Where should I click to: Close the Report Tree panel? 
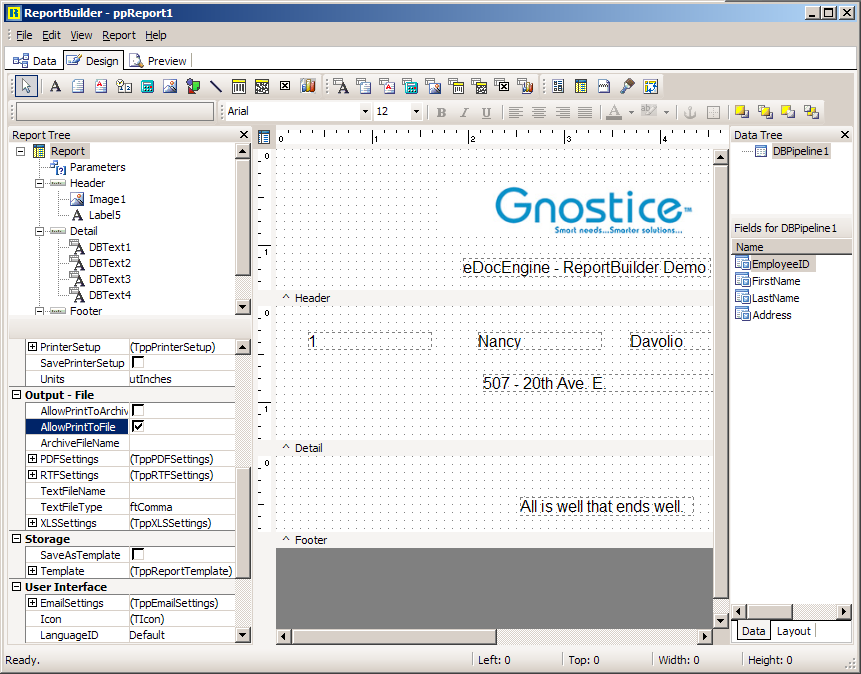click(x=244, y=135)
